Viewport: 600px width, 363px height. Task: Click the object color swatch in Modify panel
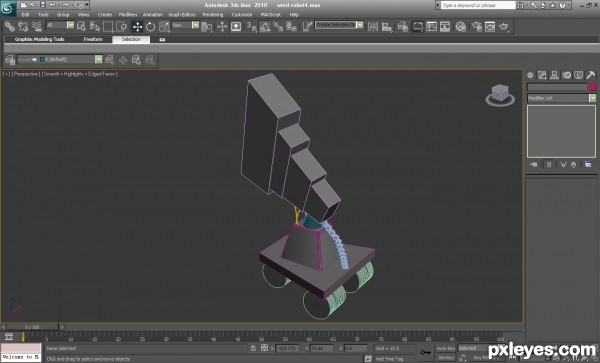coord(593,87)
